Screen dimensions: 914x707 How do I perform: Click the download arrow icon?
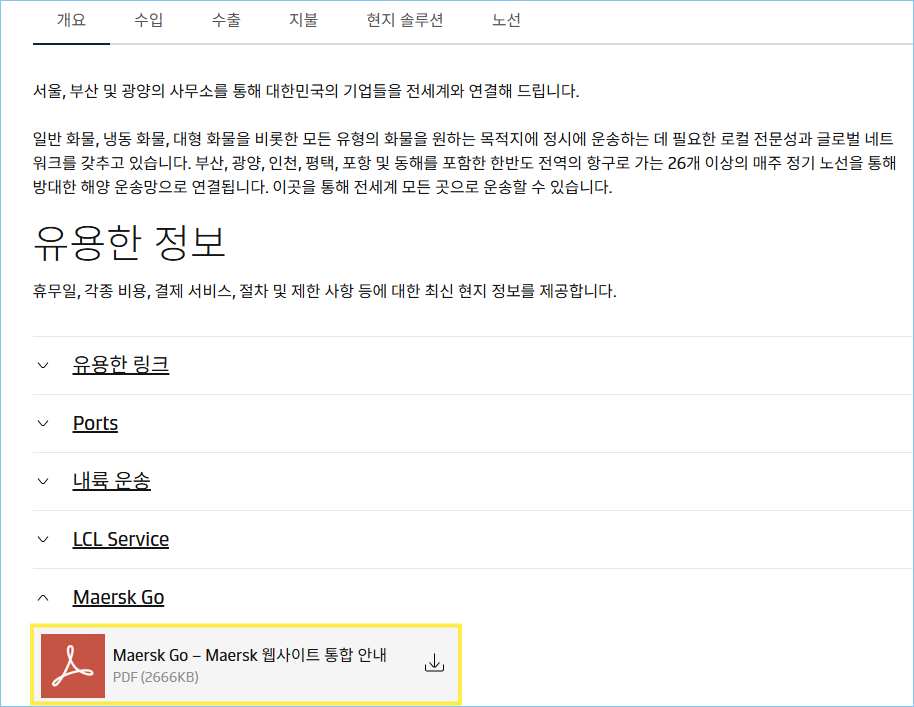tap(434, 663)
